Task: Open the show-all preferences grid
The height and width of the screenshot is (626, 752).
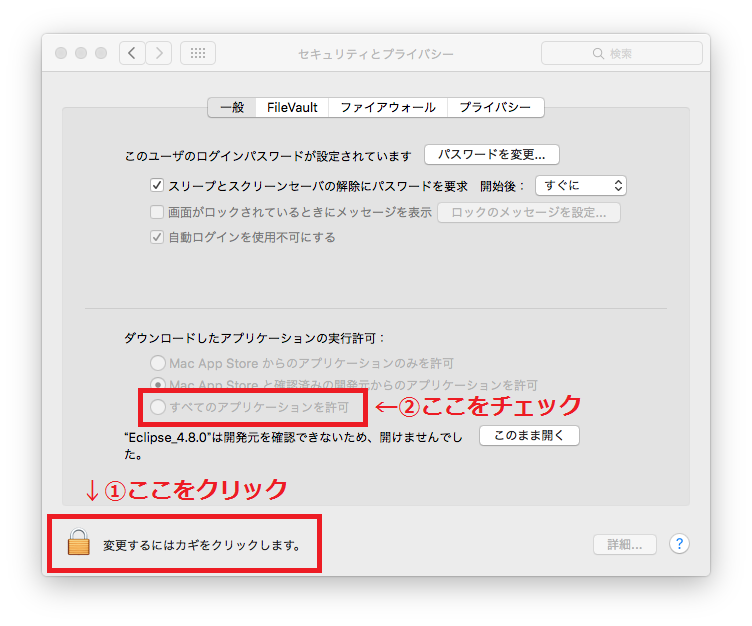Action: [197, 53]
